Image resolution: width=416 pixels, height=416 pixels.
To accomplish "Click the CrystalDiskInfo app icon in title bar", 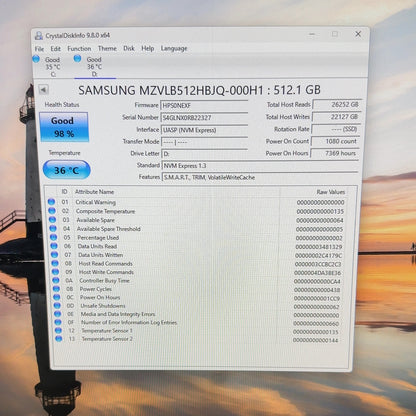I will point(39,35).
